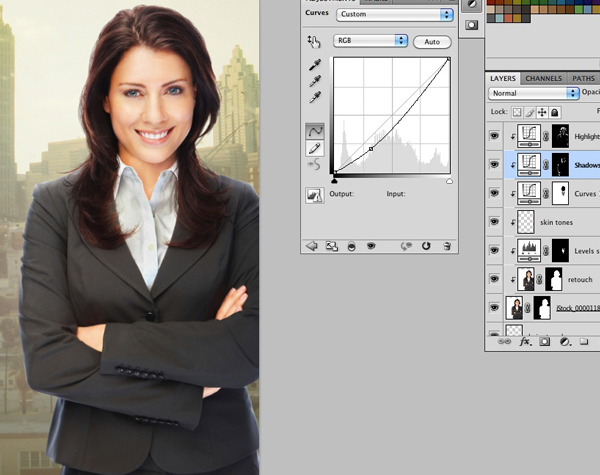Viewport: 600px width, 475px height.
Task: Click the reset adjustment icon
Action: click(426, 245)
